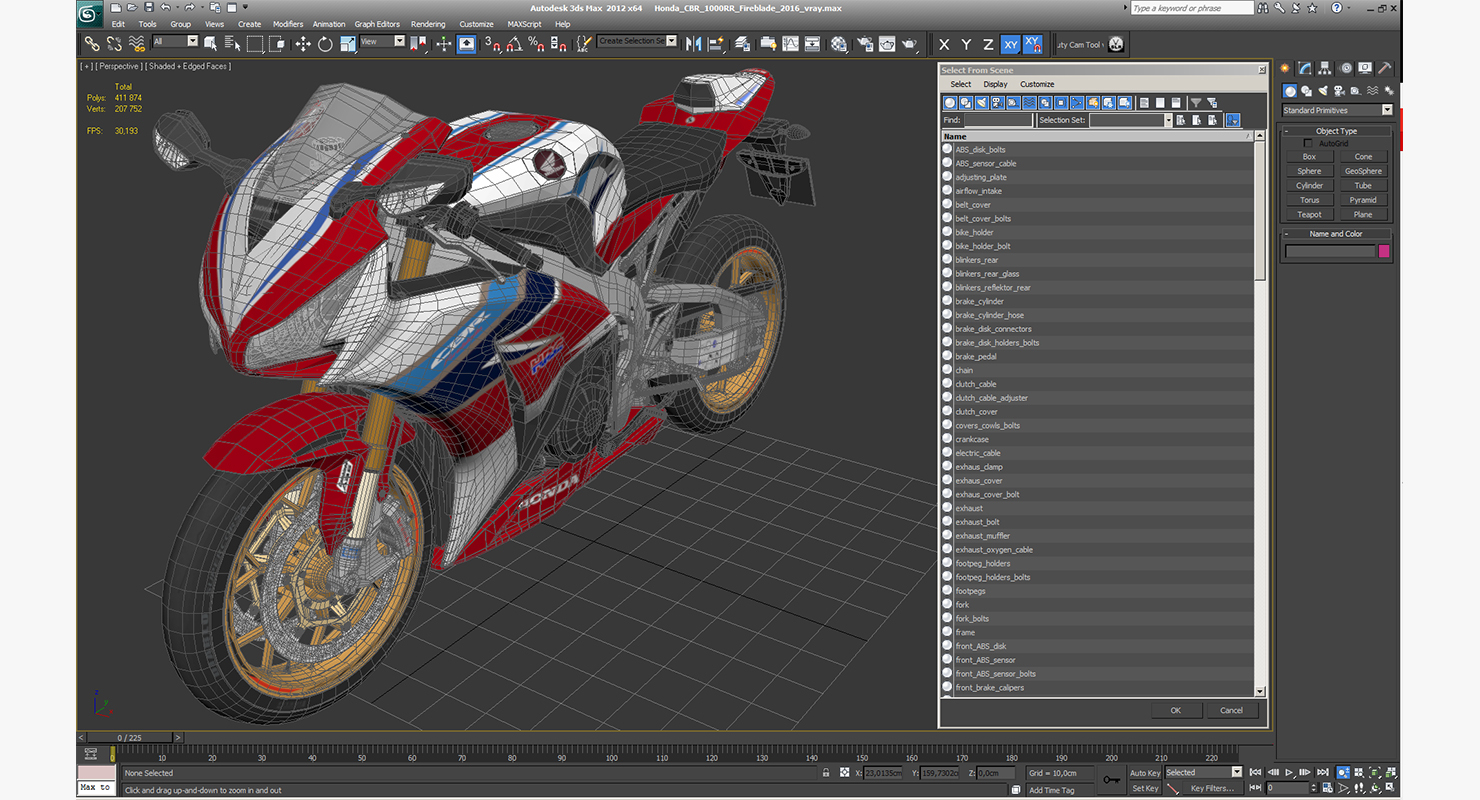Activate the Bind to Space Warp tool
Screen dimensions: 1480x800
tap(136, 44)
